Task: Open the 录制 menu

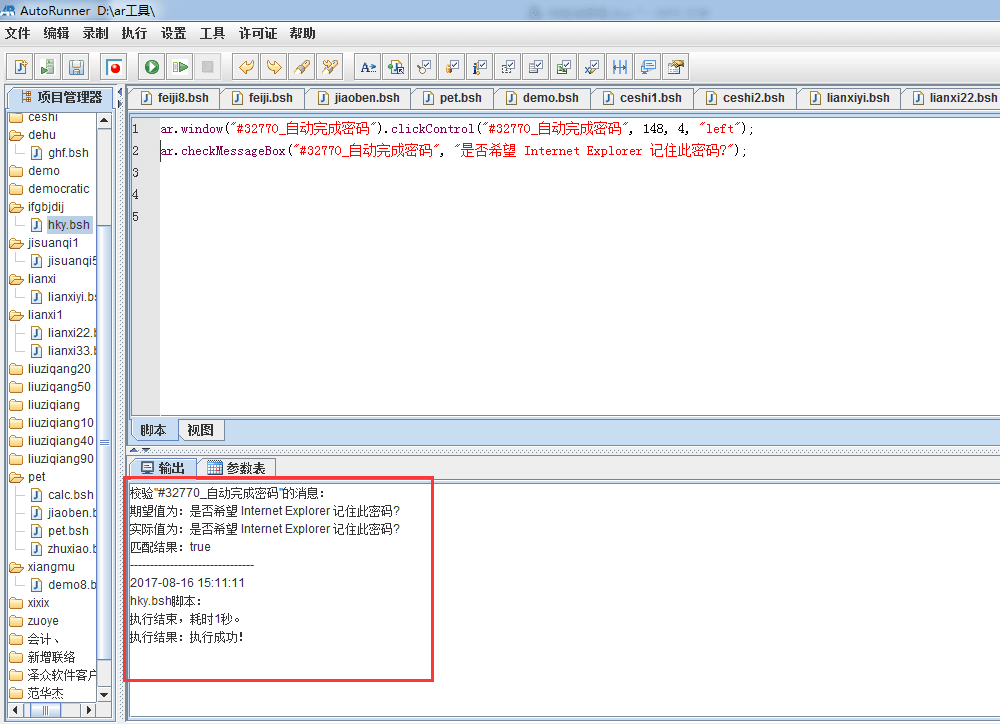Action: 95,33
